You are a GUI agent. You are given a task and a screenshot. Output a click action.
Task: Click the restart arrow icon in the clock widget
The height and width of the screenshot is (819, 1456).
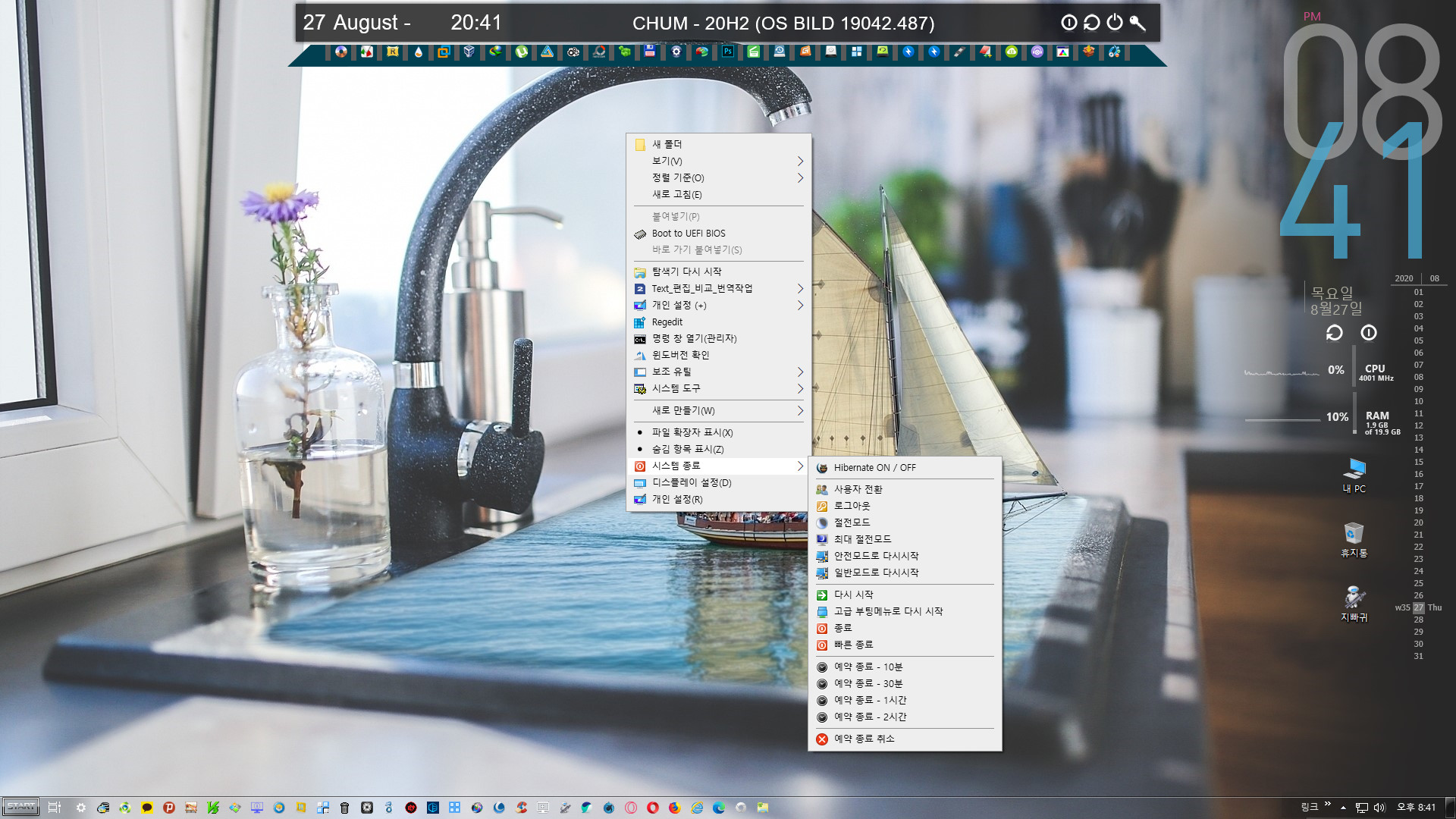(x=1334, y=333)
